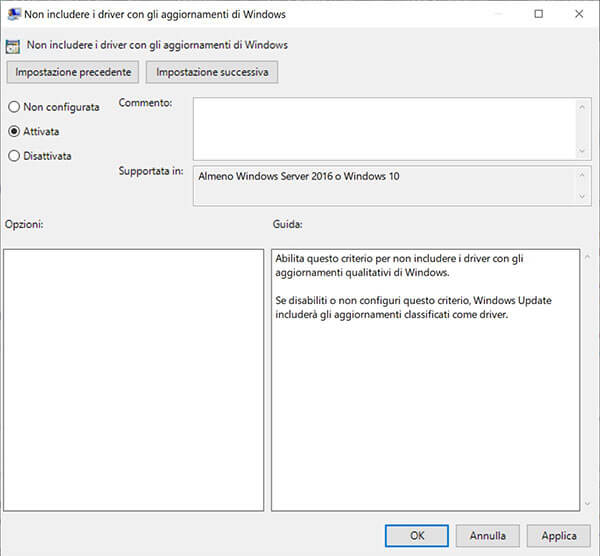Click the Supportata in scroll up arrow
Screen dimensions: 600x556
[582, 175]
